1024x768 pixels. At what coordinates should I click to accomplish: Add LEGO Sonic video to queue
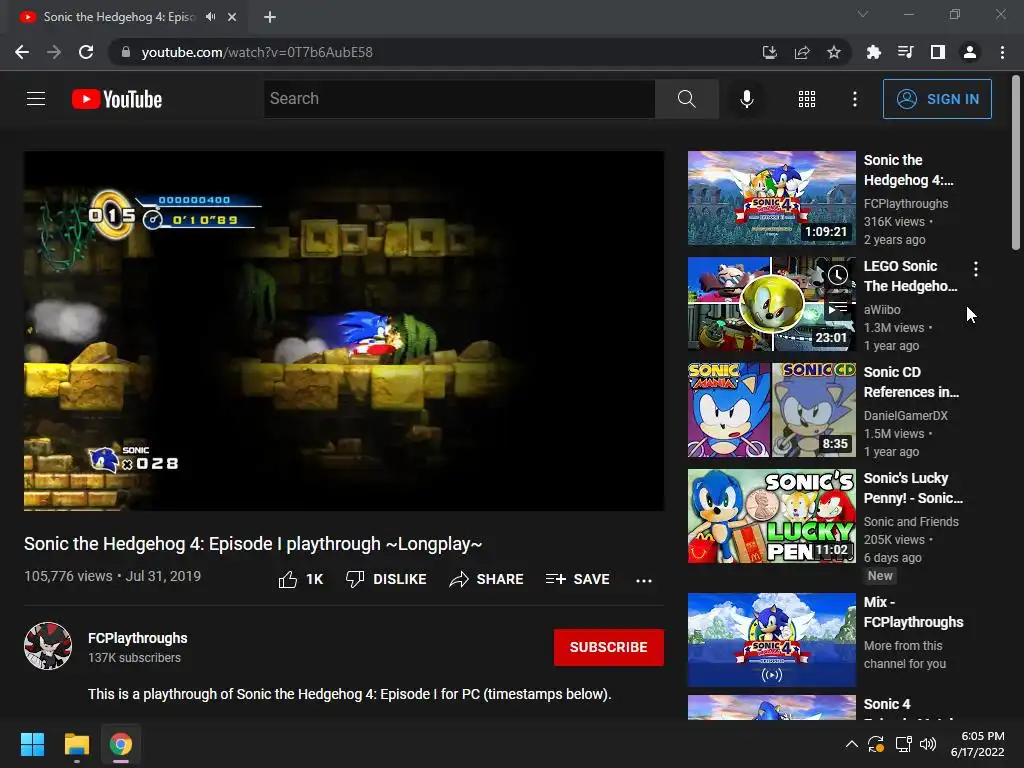pos(838,307)
